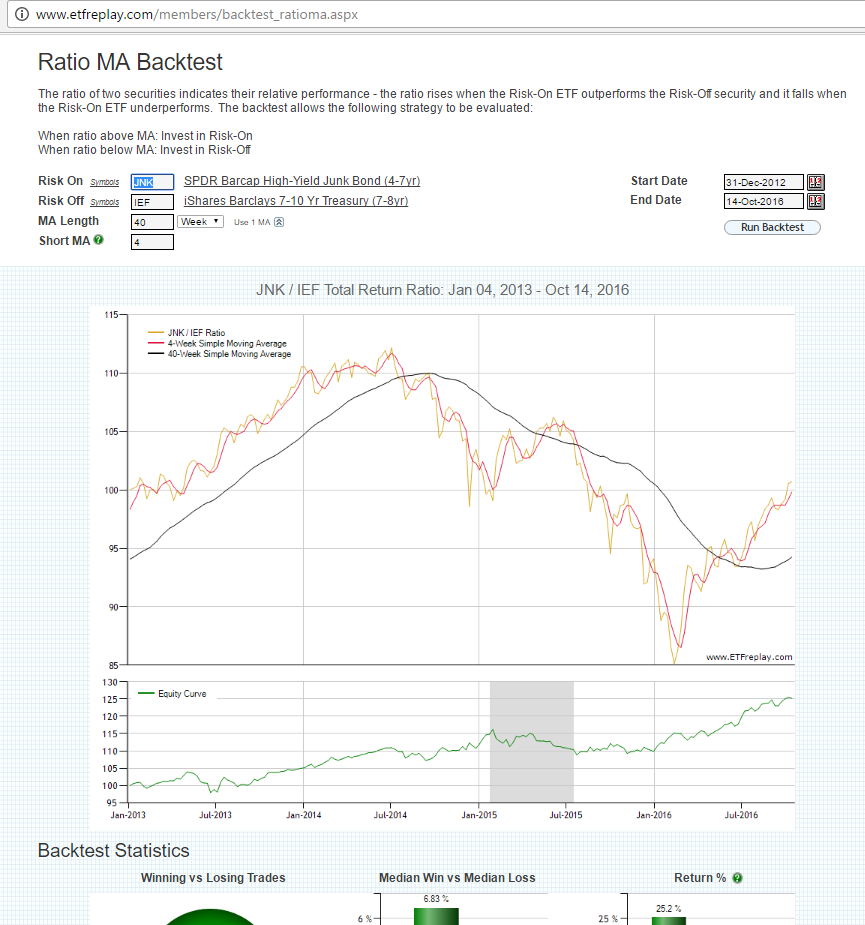This screenshot has height=925, width=865.
Task: Open the SPDR Barcap High-Yield Junk Bond link
Action: pyautogui.click(x=302, y=181)
